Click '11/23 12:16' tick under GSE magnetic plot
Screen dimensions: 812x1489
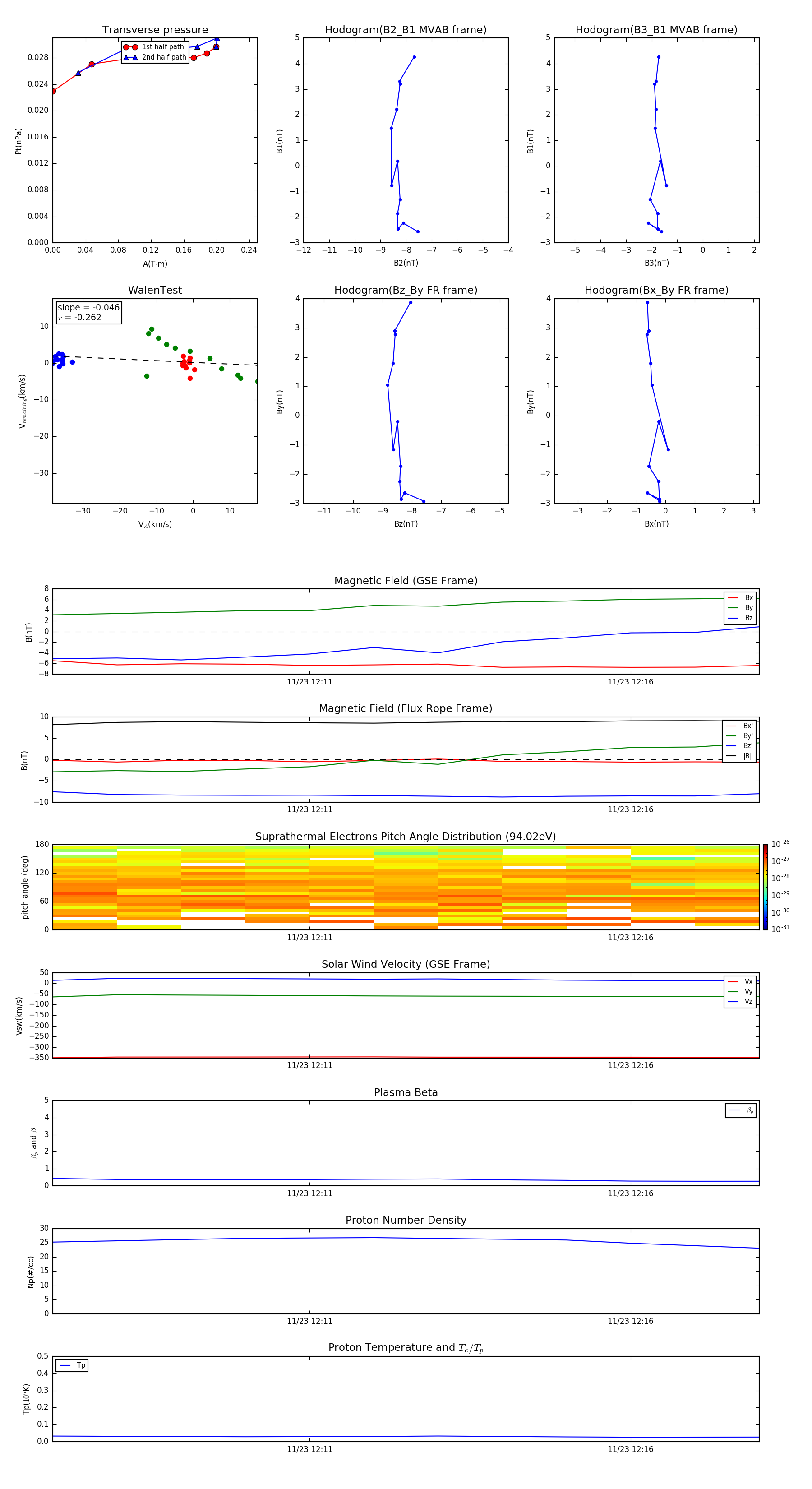(631, 682)
